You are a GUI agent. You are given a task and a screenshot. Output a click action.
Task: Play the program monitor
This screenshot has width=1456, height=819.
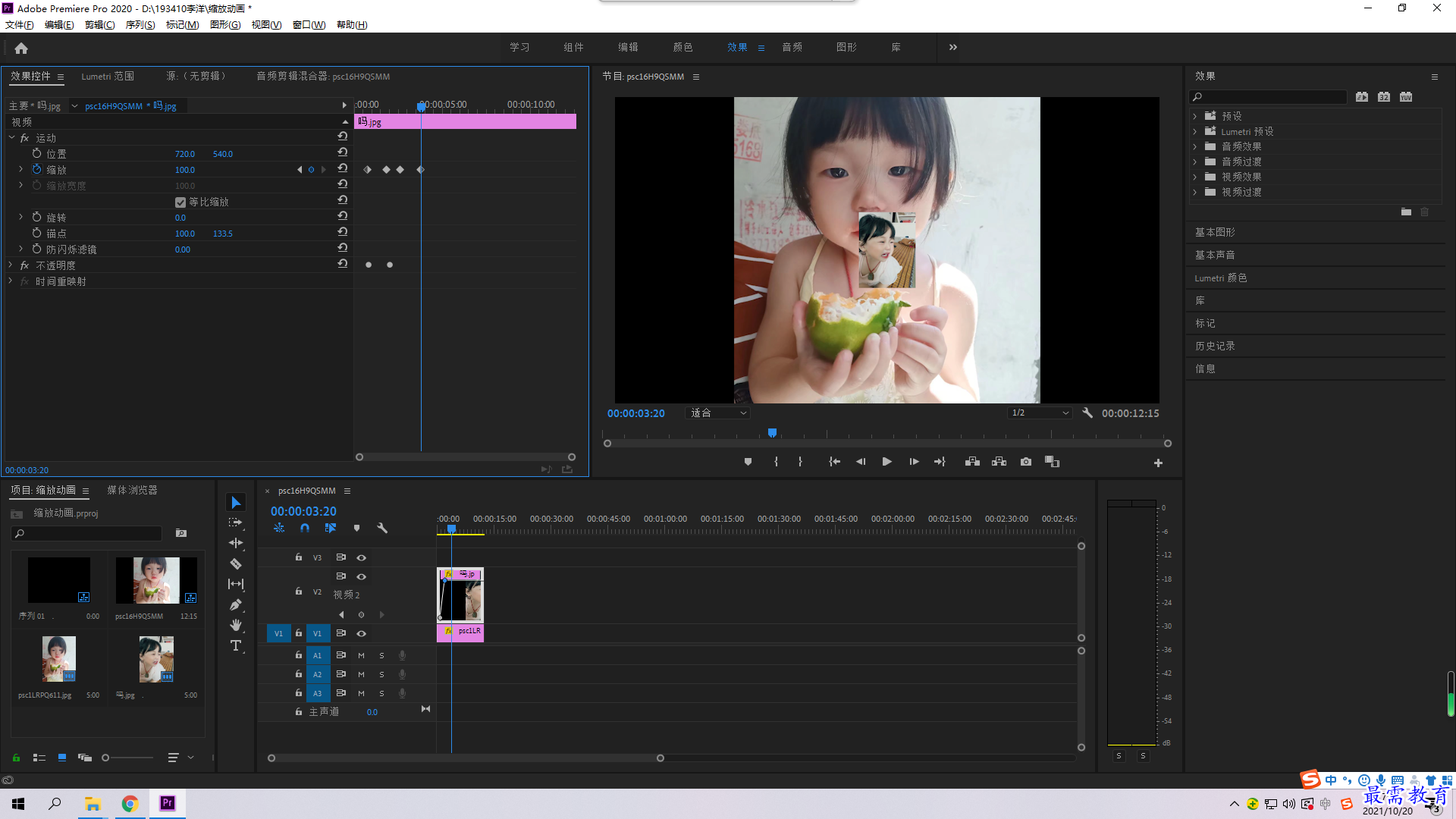[x=886, y=462]
